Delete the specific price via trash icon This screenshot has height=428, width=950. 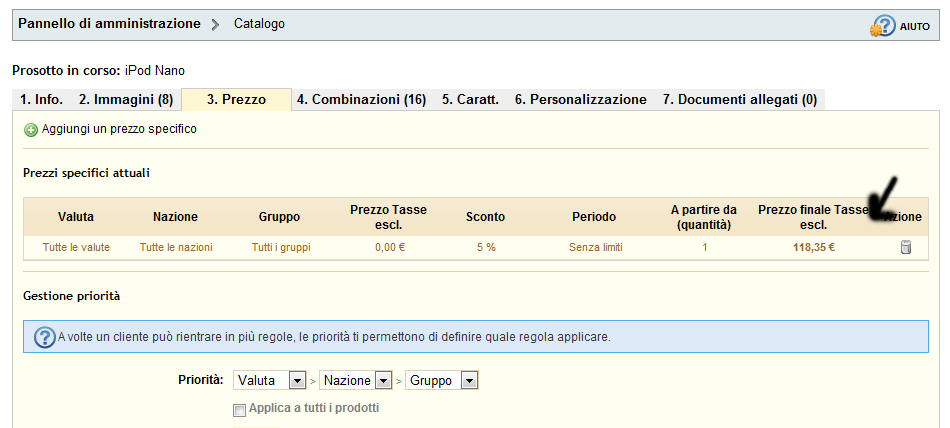point(906,247)
